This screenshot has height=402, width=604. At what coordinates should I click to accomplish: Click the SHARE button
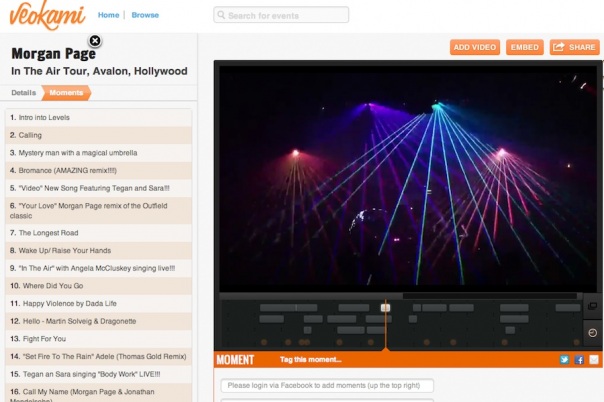[x=574, y=47]
